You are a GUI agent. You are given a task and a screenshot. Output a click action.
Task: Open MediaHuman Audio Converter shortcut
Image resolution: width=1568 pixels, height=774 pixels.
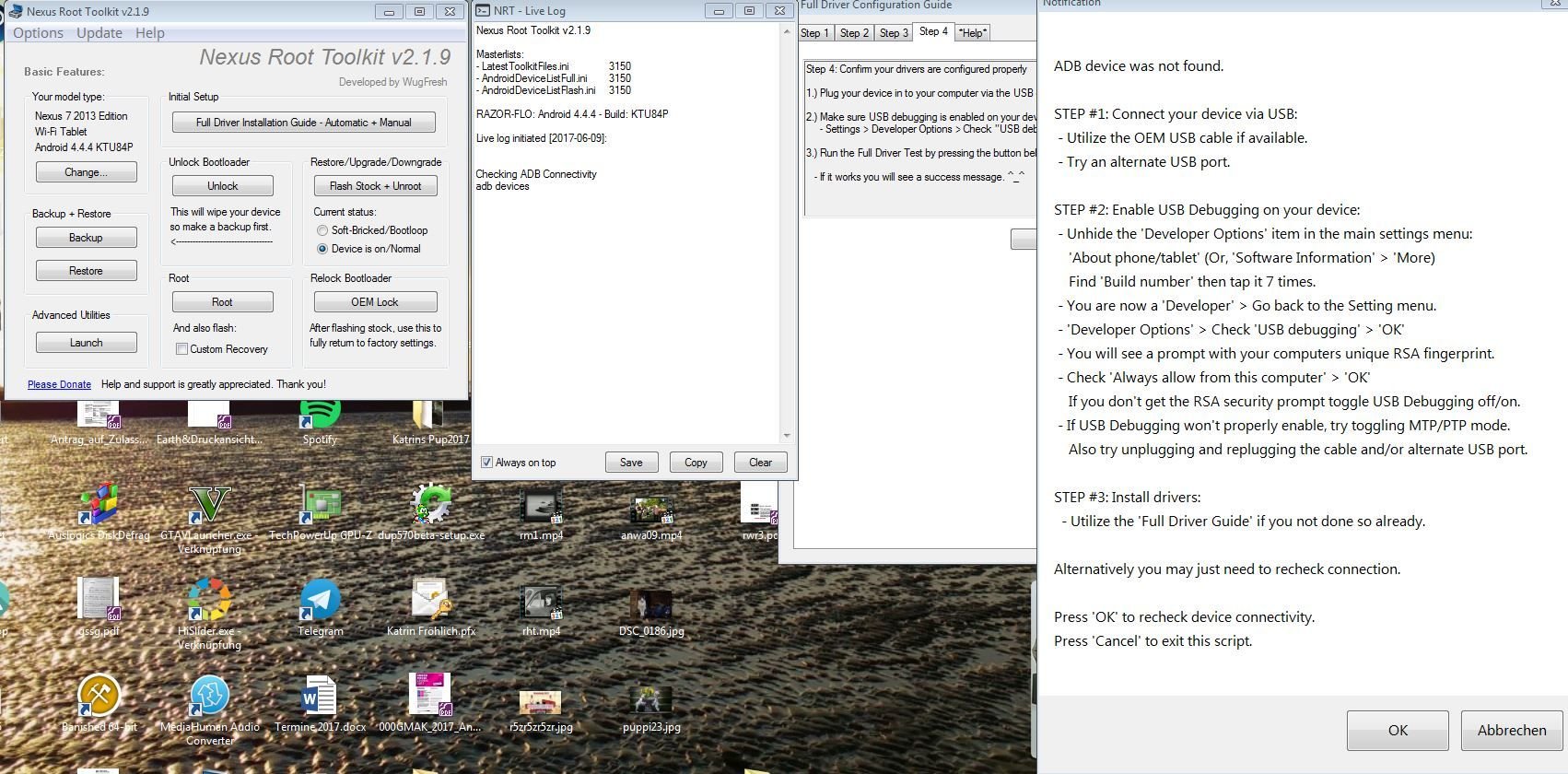click(x=209, y=709)
